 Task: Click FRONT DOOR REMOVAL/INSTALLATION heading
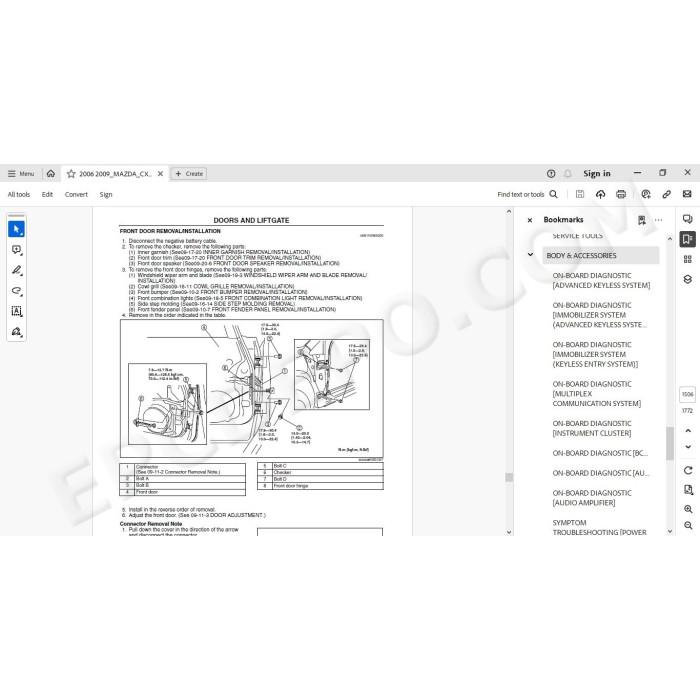coord(170,231)
